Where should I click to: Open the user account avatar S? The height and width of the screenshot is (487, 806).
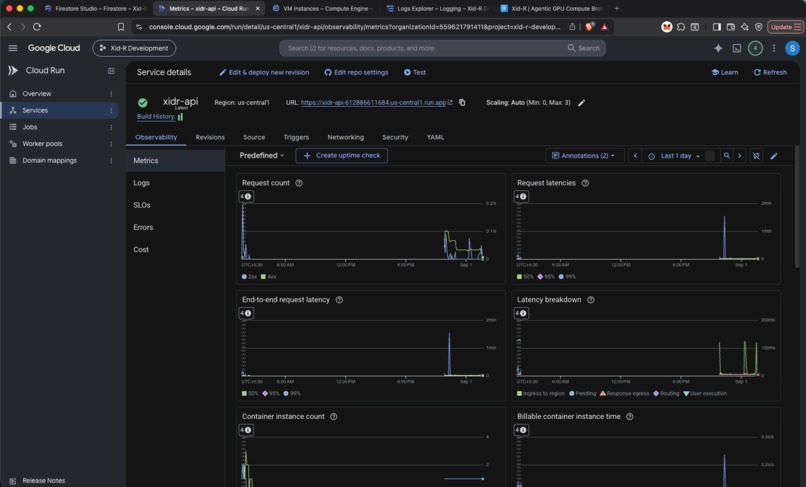pyautogui.click(x=792, y=48)
